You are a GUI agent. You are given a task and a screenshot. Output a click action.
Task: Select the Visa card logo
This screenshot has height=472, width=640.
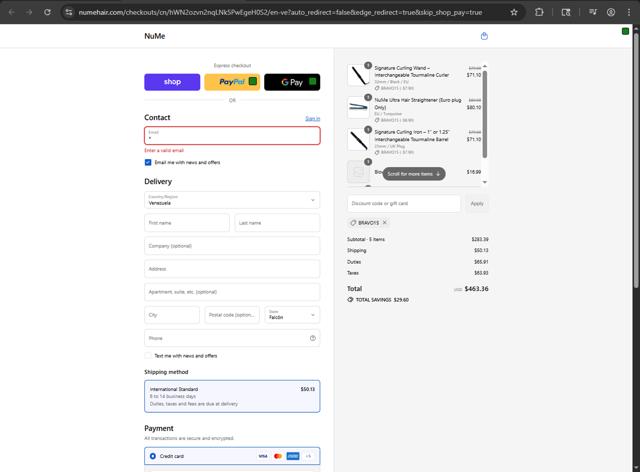[263, 456]
